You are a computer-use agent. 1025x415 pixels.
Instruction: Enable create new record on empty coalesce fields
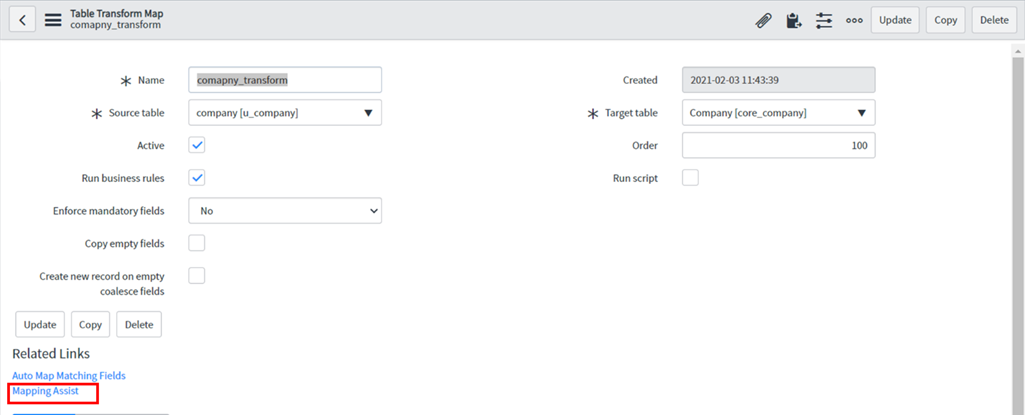tap(197, 275)
